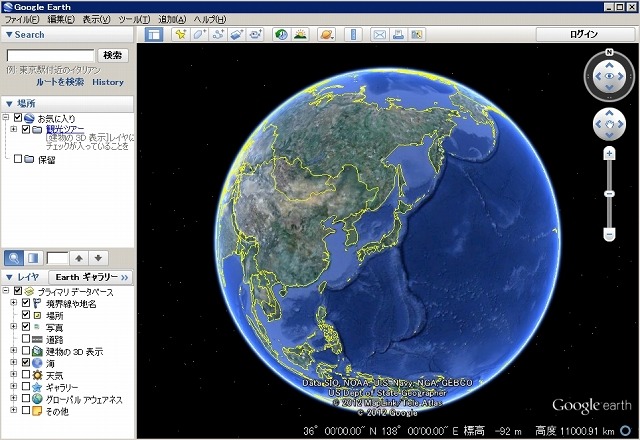Expand the ギャラリー layer tree node
Screen dimensions: 640x440
pos(13,386)
